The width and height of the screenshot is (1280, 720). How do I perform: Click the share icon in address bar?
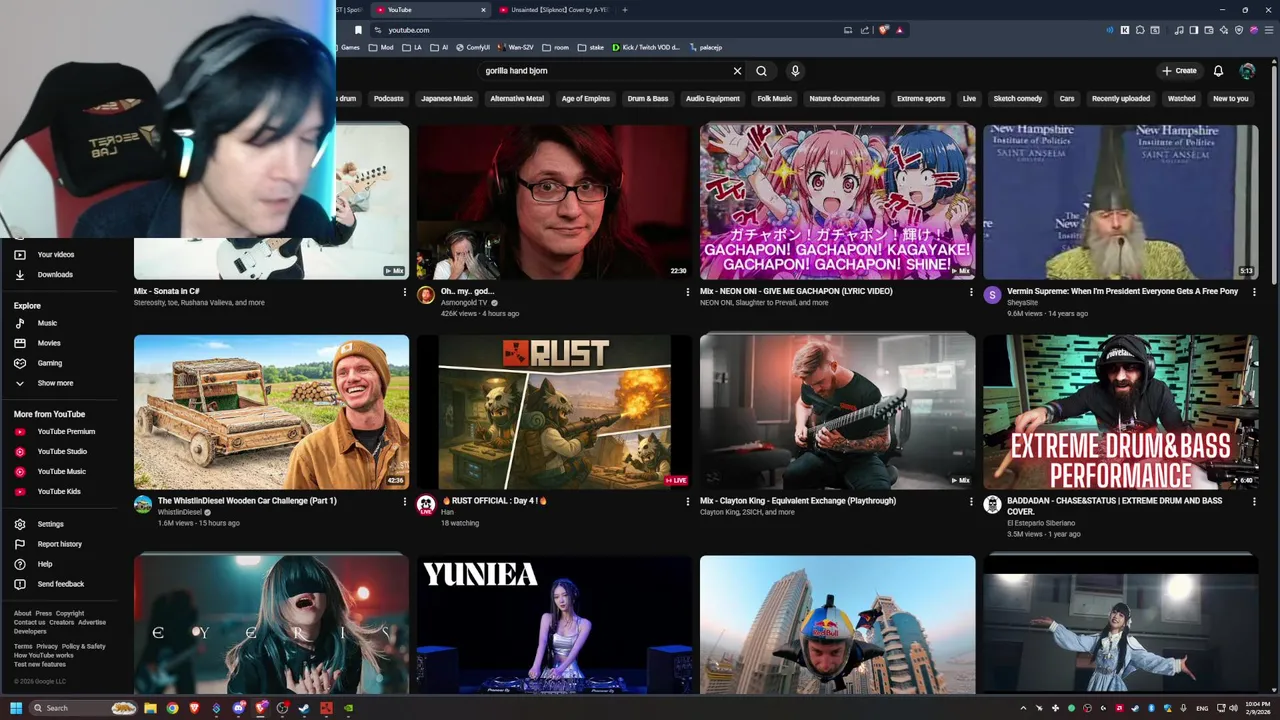(x=864, y=30)
